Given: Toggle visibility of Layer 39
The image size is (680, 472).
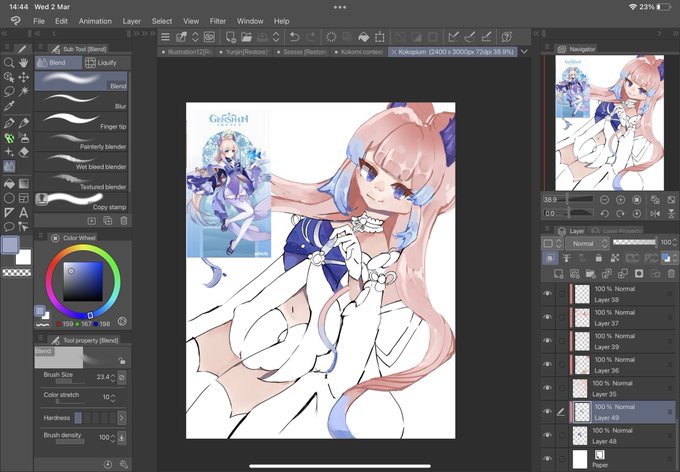Looking at the screenshot, I should [x=547, y=341].
